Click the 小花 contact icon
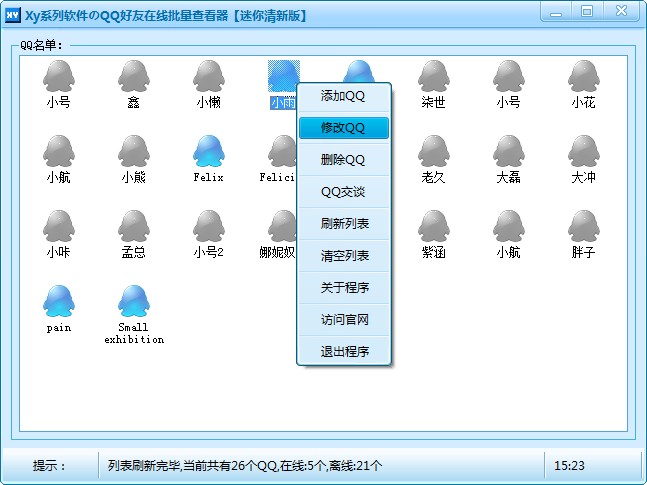This screenshot has height=485, width=647. (x=584, y=76)
